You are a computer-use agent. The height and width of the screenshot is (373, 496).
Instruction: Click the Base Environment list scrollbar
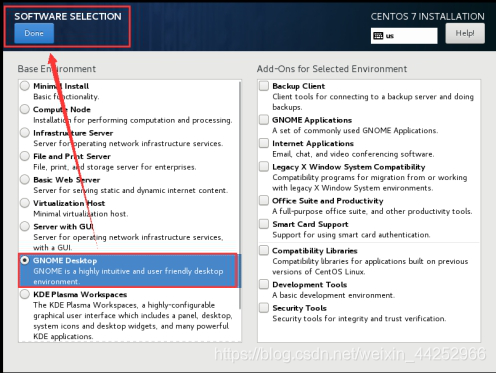(240, 195)
